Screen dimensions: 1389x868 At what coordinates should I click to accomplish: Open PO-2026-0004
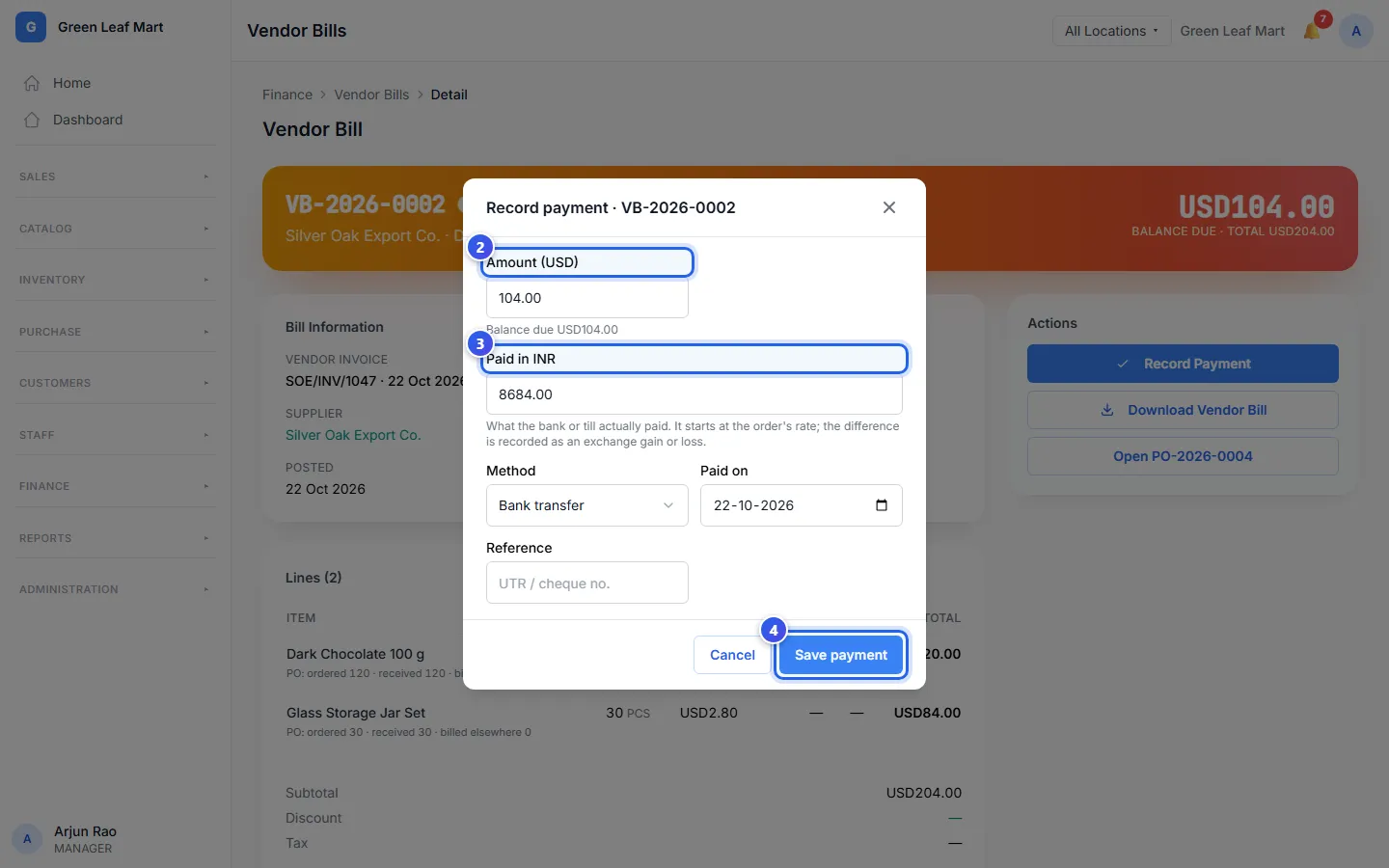pos(1183,456)
